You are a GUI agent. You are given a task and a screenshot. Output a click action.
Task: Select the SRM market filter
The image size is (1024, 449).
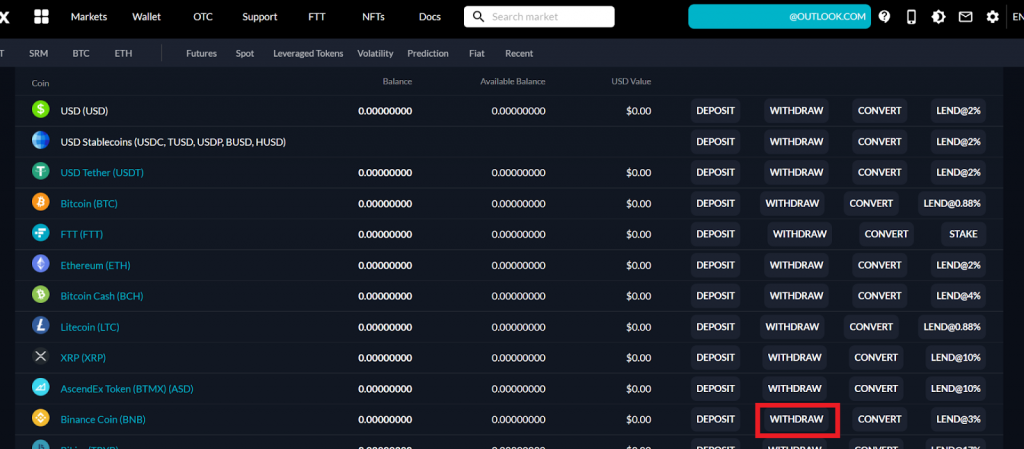tap(39, 54)
